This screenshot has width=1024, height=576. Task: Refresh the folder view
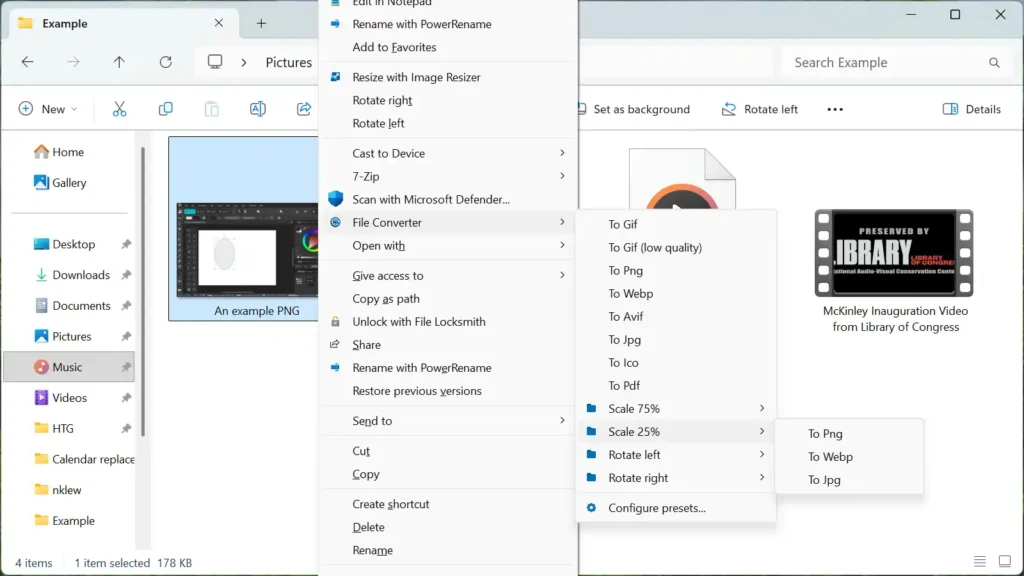click(x=165, y=62)
